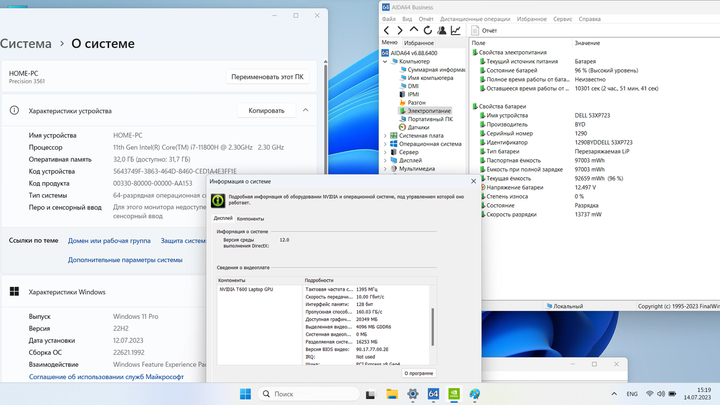720x405 pixels.
Task: Open Справка menu in AIDA64
Action: tap(590, 19)
